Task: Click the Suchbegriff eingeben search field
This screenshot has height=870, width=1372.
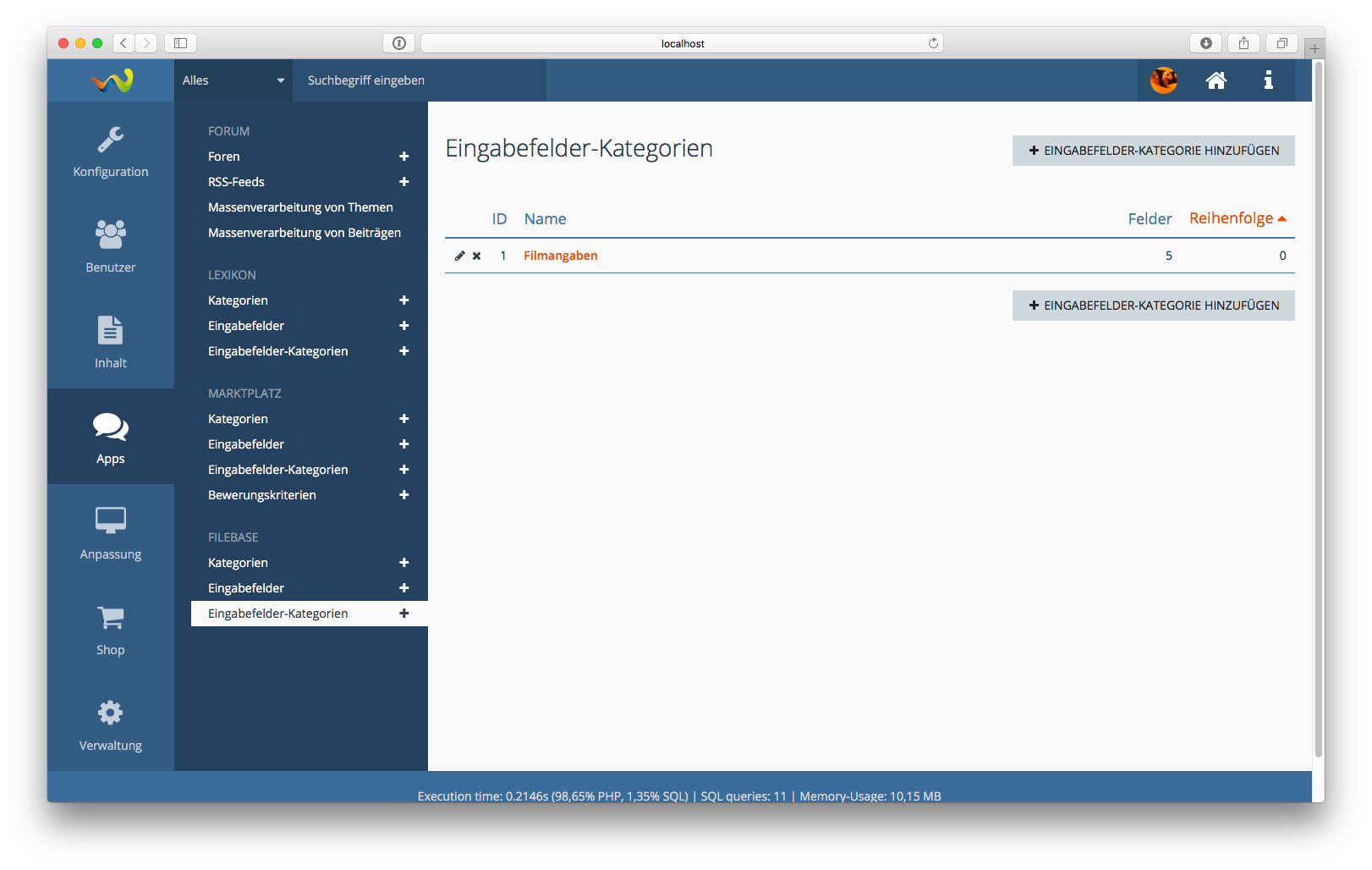Action: pyautogui.click(x=419, y=80)
